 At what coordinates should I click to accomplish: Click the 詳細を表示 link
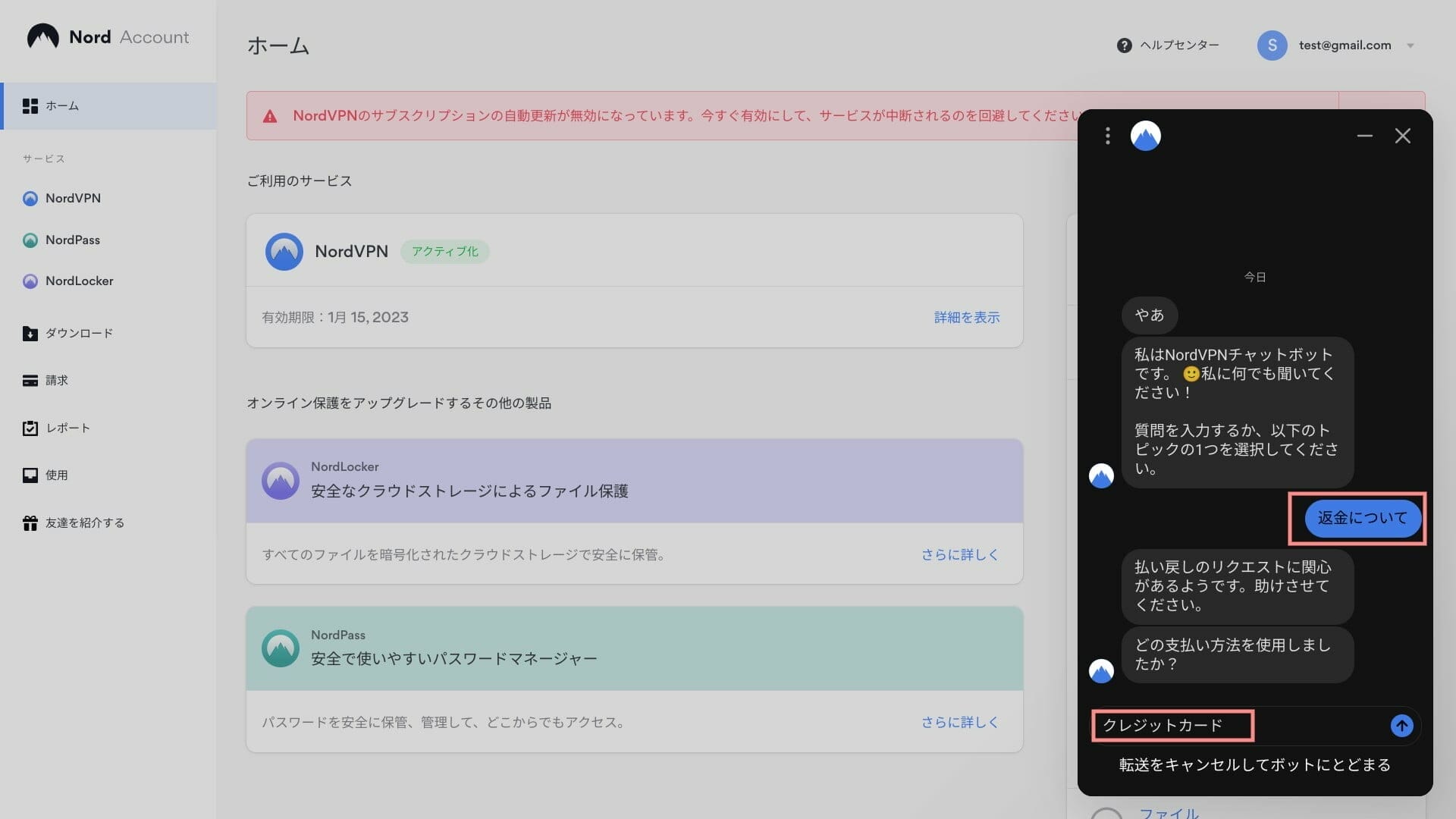click(x=967, y=318)
